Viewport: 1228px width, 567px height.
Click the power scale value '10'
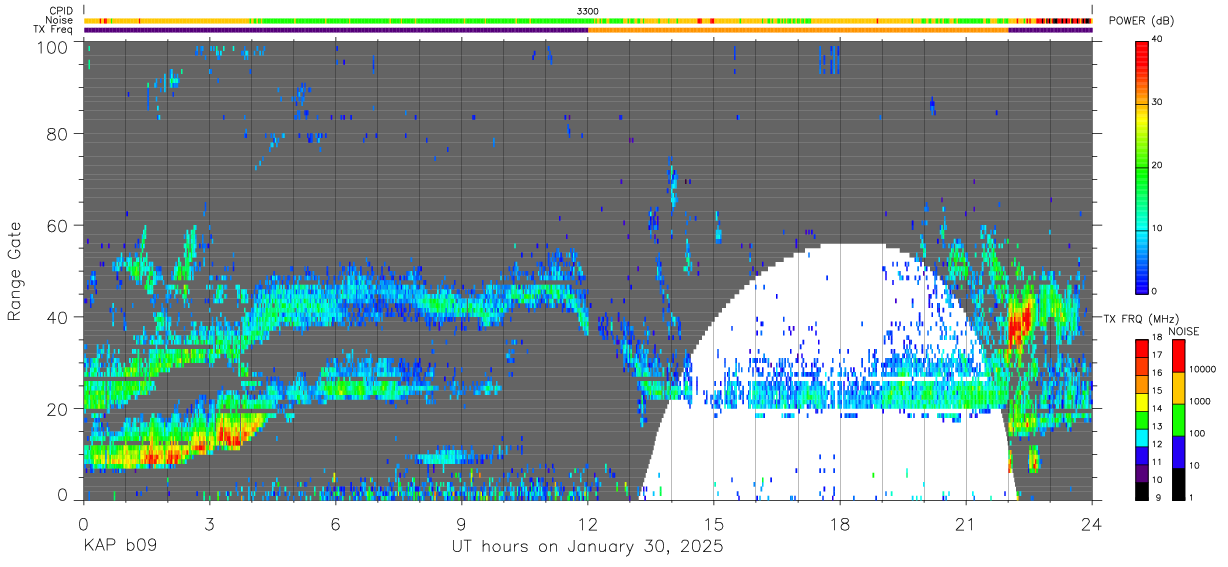(1159, 228)
